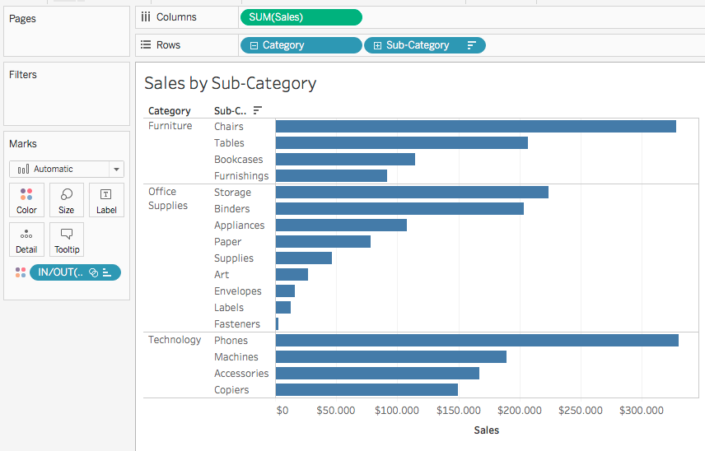Open the Size marks card
The width and height of the screenshot is (705, 451).
[x=66, y=200]
